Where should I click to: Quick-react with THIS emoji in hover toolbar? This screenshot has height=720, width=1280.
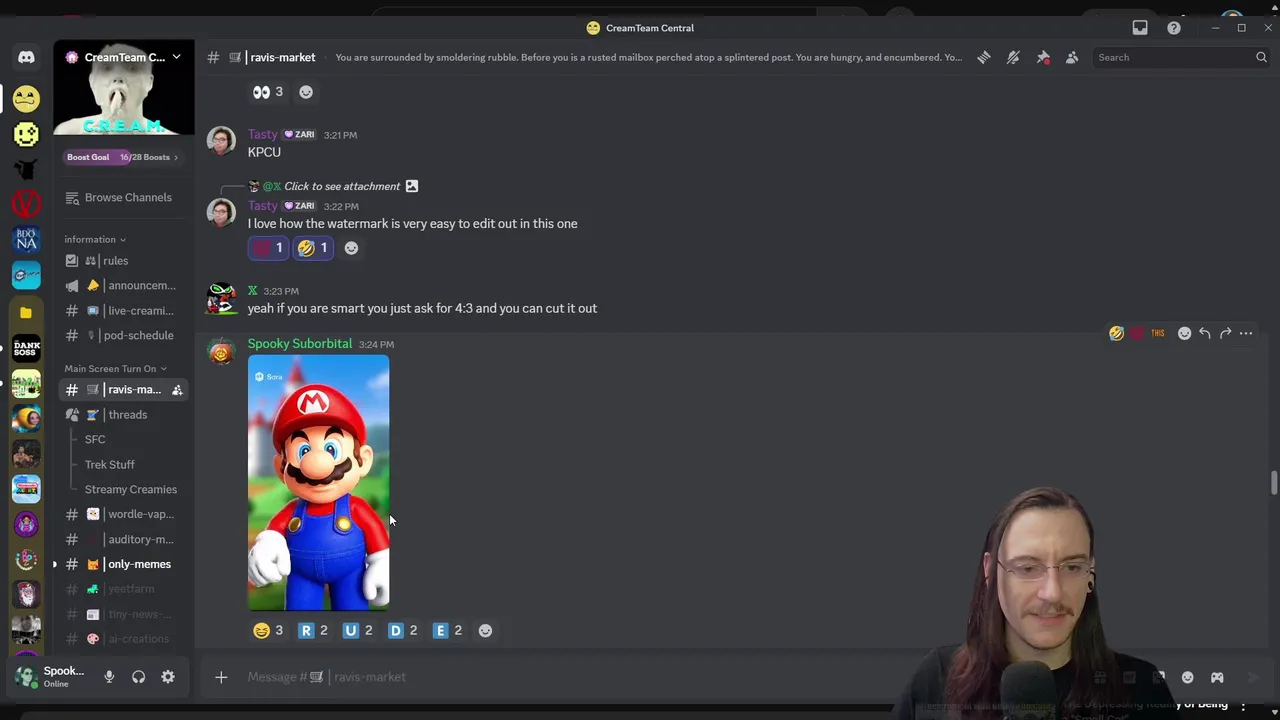[1157, 333]
